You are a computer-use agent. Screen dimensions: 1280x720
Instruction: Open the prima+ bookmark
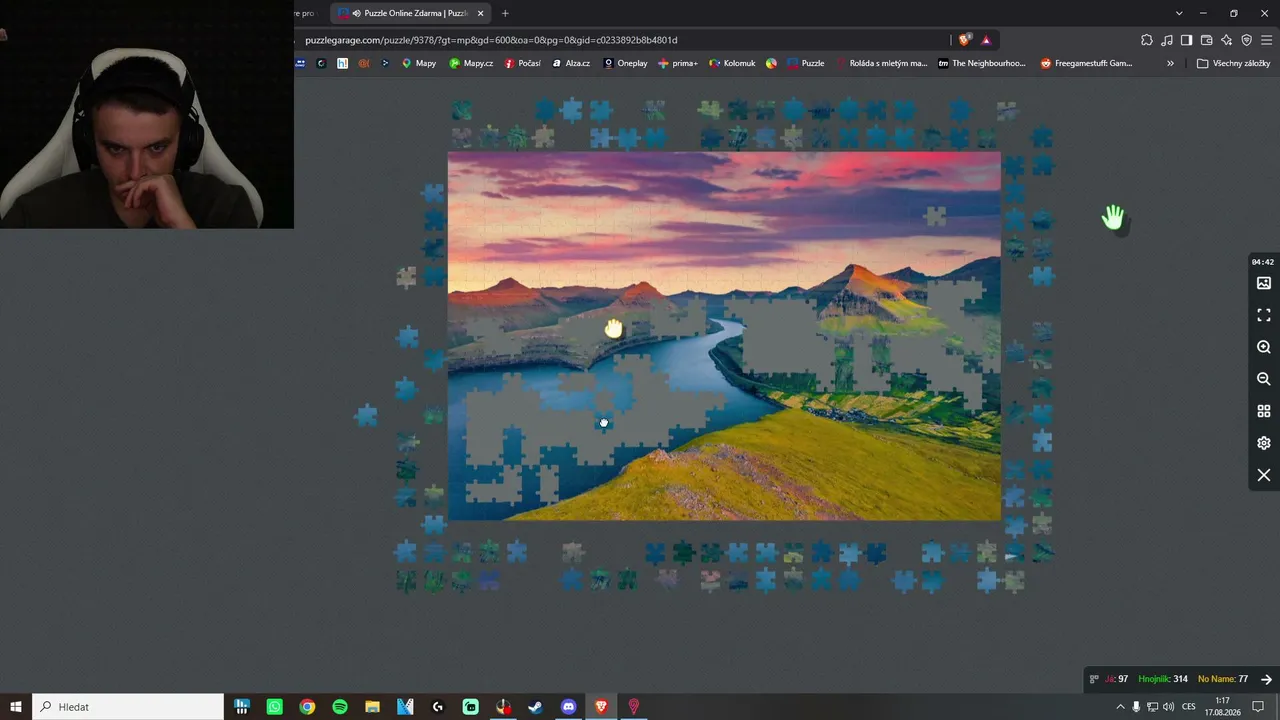pos(678,63)
